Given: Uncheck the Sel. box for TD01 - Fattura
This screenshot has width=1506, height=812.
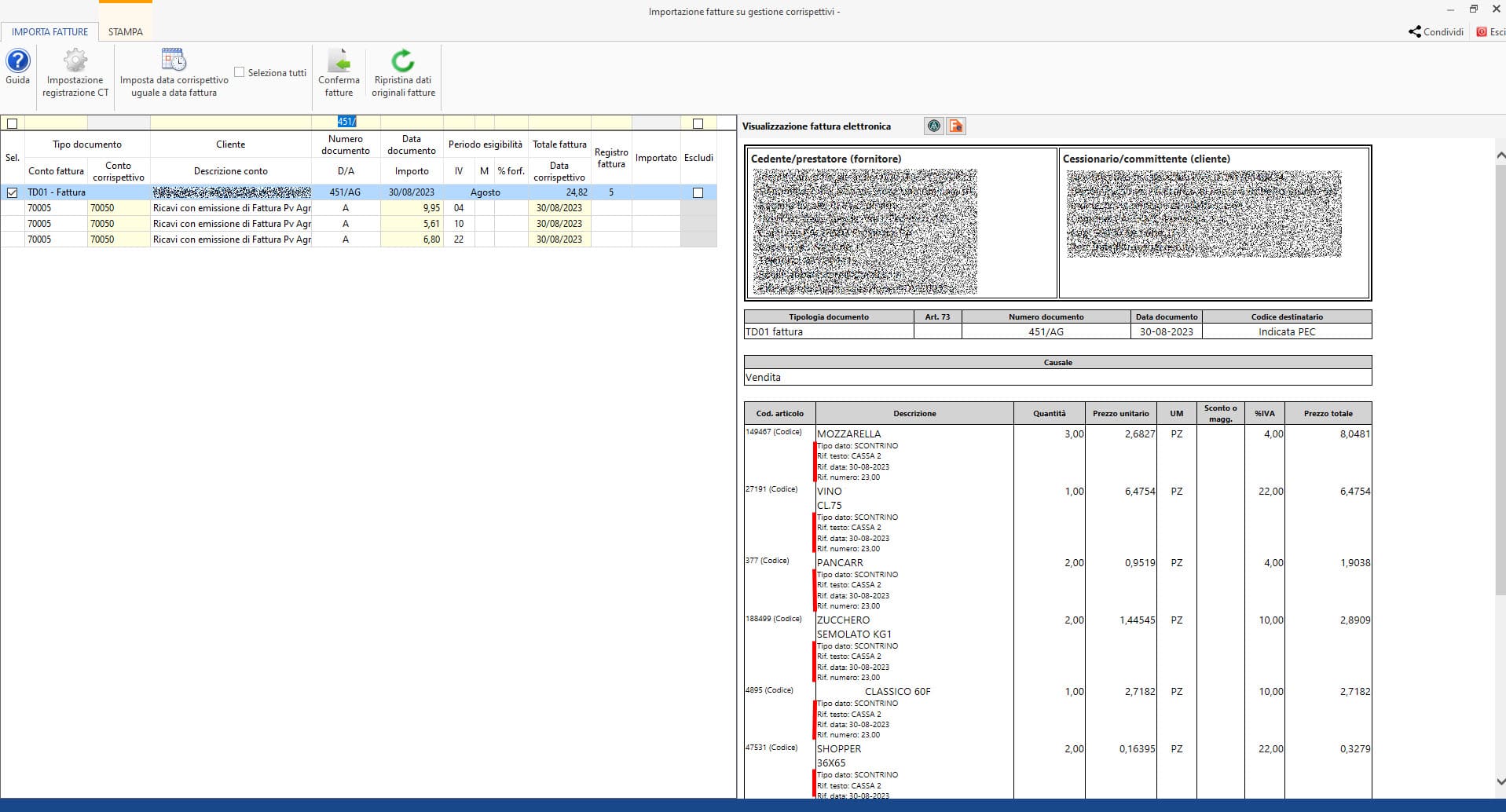Looking at the screenshot, I should pos(13,192).
